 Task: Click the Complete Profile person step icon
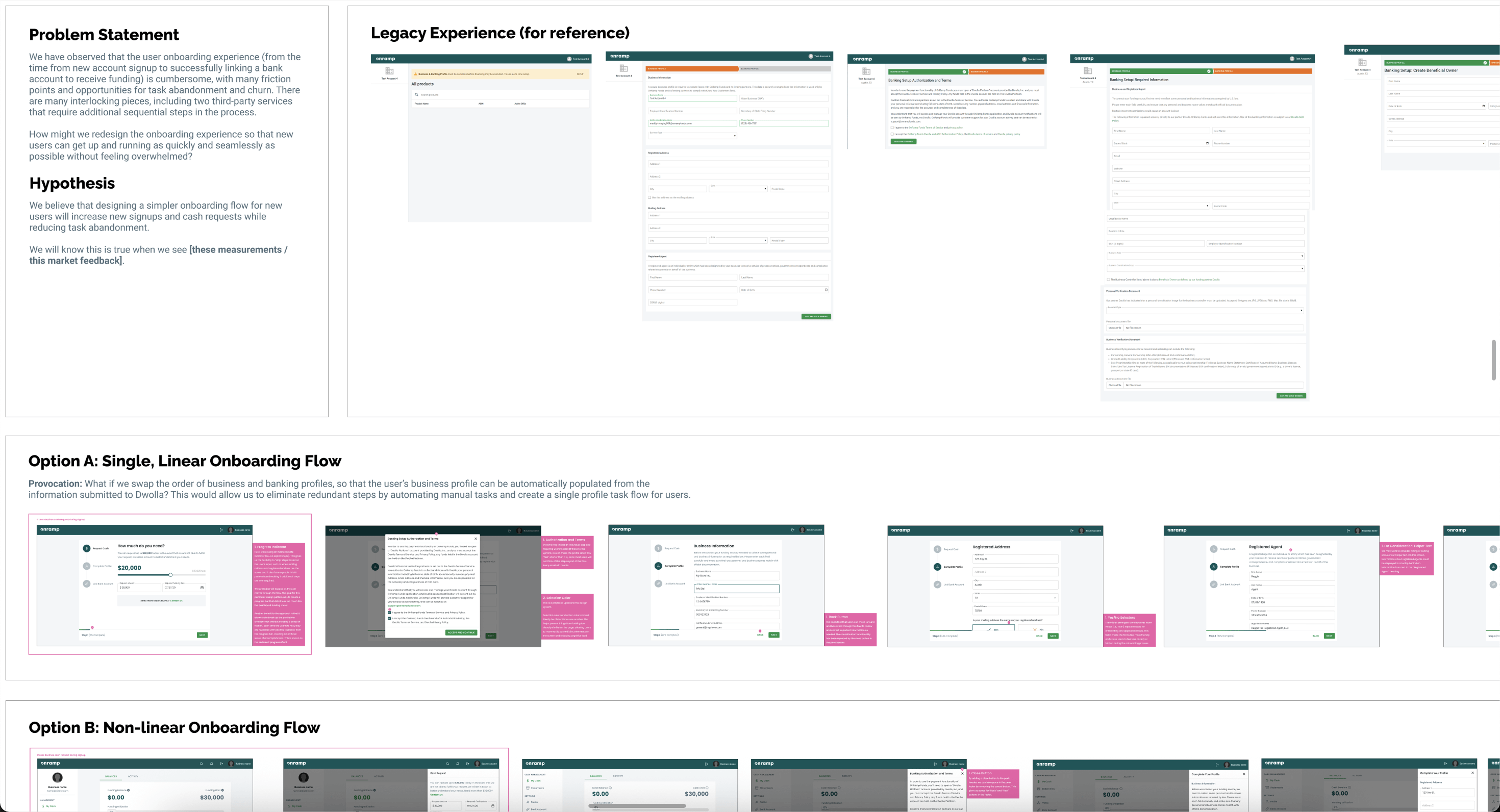click(x=86, y=566)
